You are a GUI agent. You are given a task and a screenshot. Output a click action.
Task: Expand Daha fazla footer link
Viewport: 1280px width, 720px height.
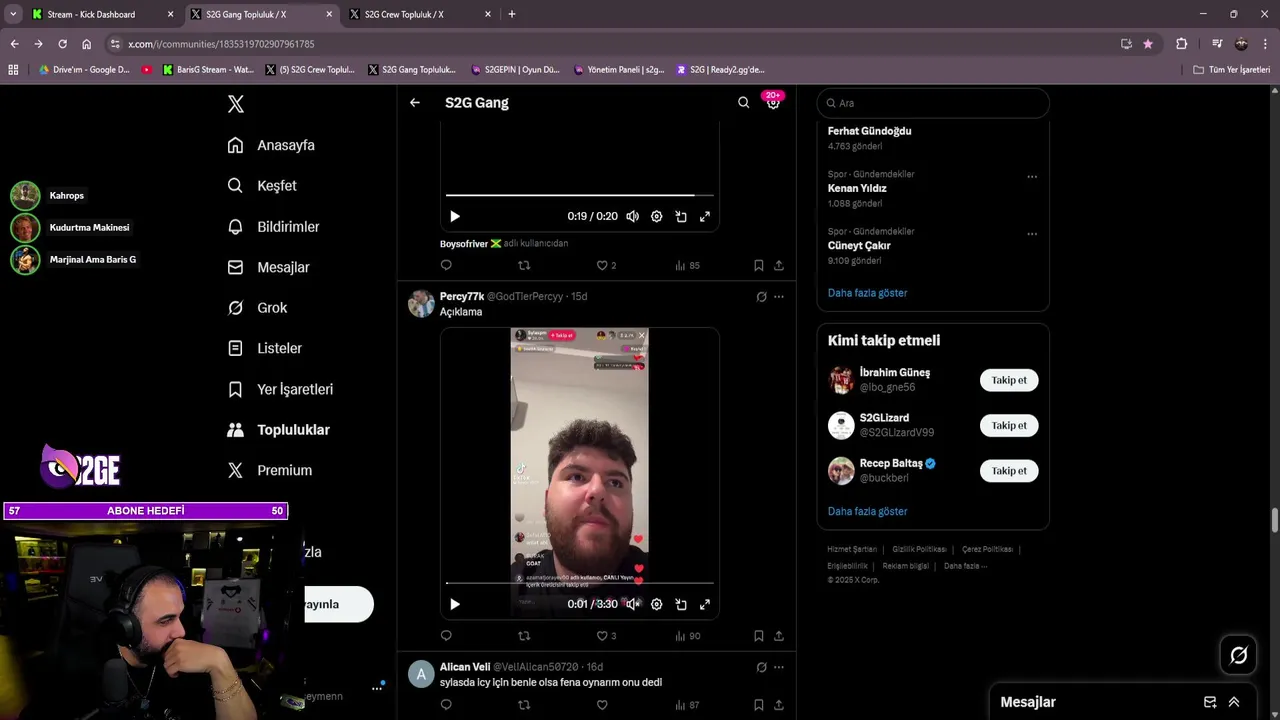(x=965, y=566)
